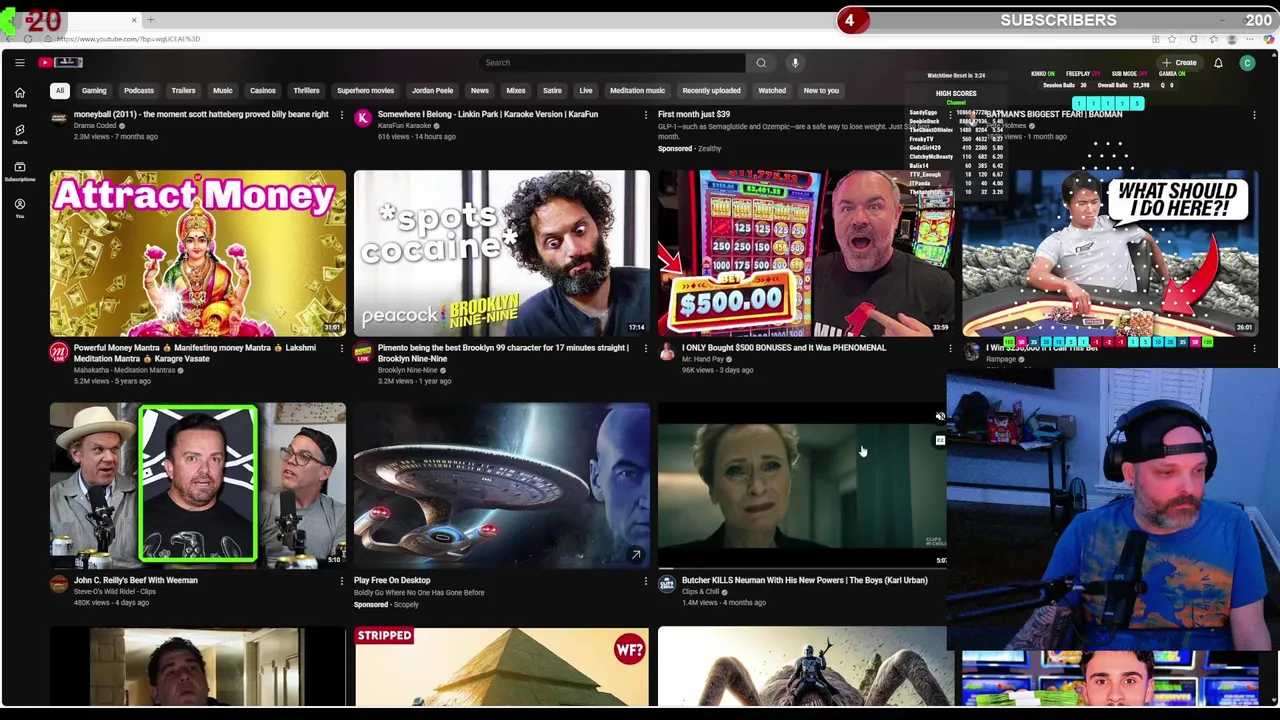Open options for $500 bonuses video
Viewport: 1280px width, 720px height.
(950, 349)
